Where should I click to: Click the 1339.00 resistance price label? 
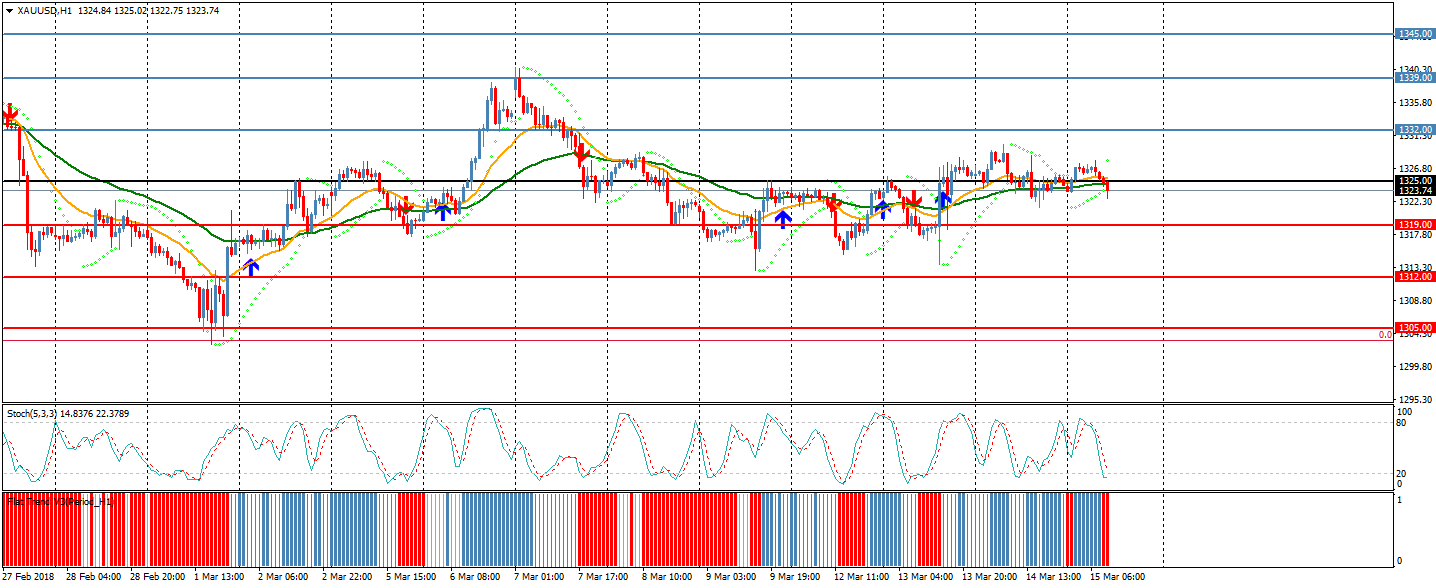coord(1415,77)
